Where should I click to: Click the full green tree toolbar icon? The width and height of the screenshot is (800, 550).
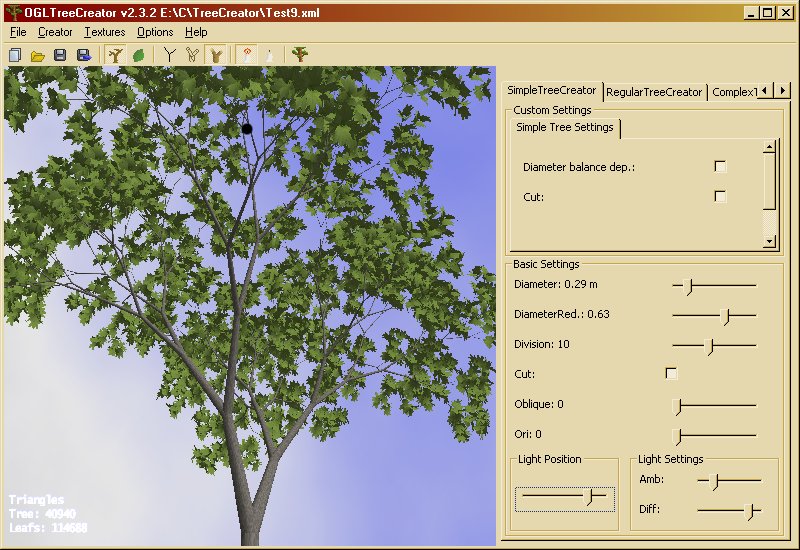[x=300, y=55]
